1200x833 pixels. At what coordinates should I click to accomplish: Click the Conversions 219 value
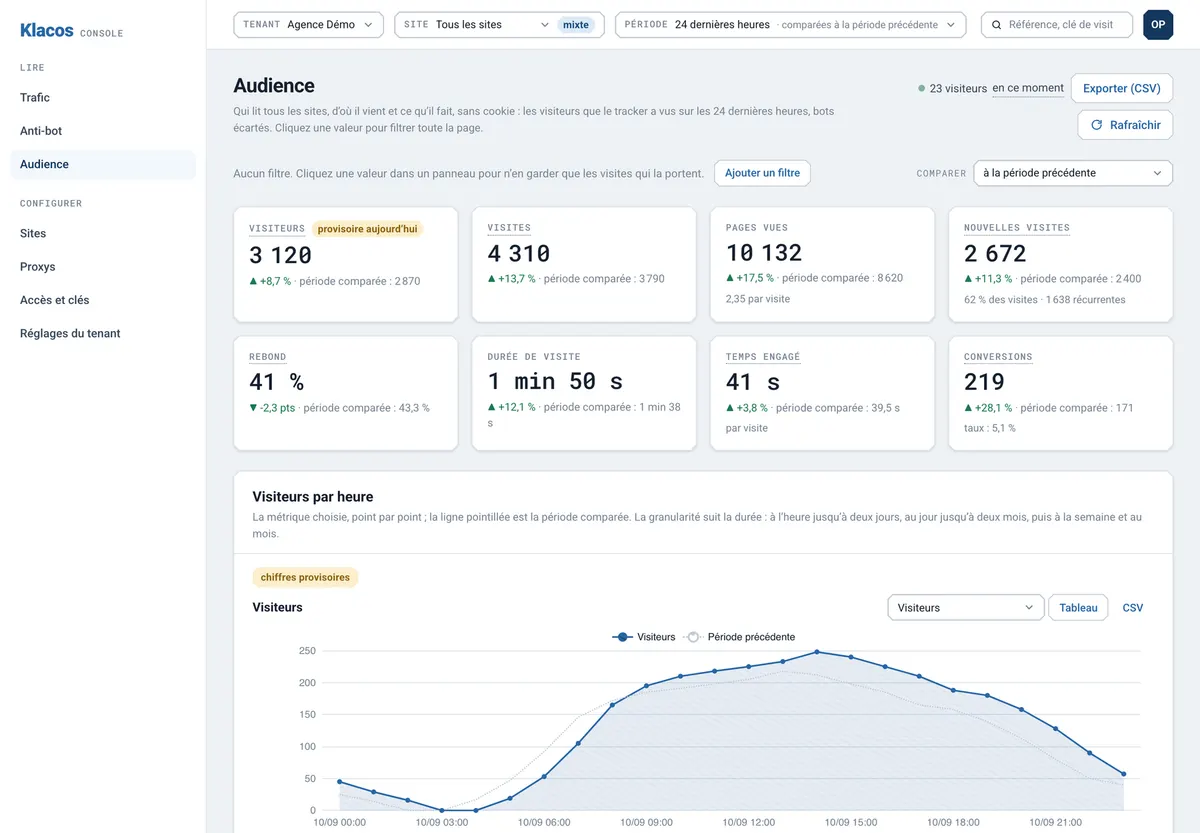click(x=984, y=382)
